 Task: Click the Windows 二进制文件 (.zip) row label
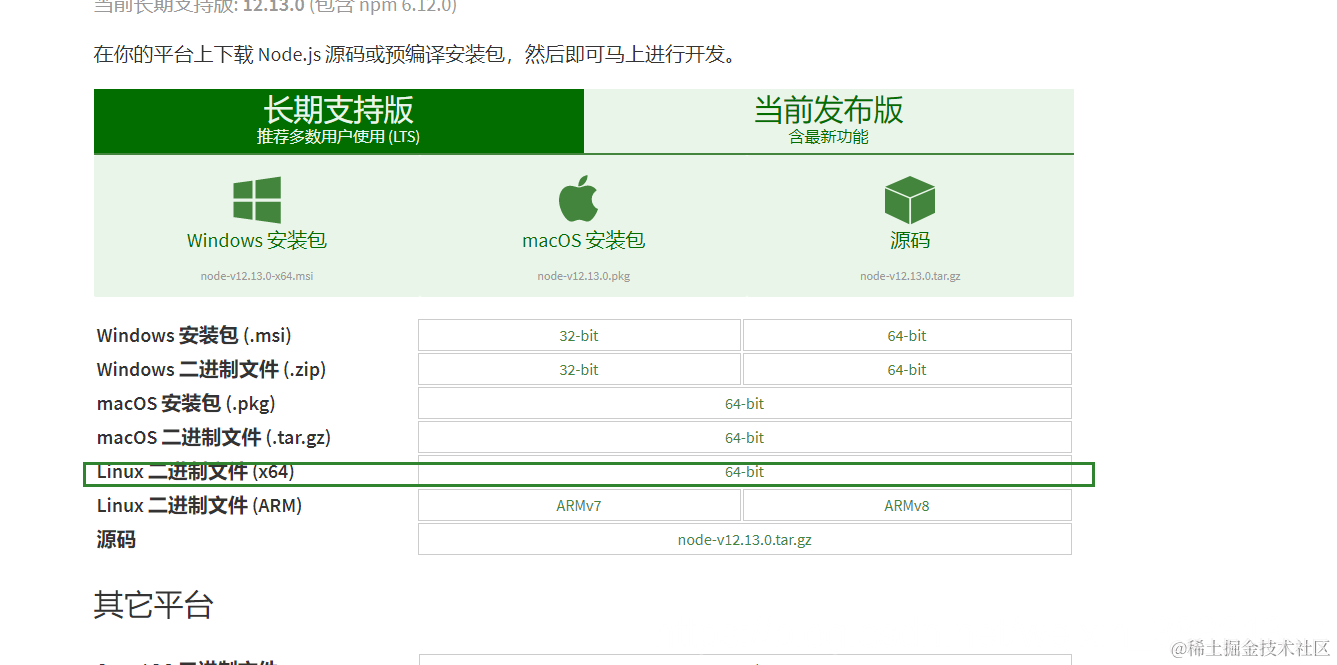[x=211, y=370]
